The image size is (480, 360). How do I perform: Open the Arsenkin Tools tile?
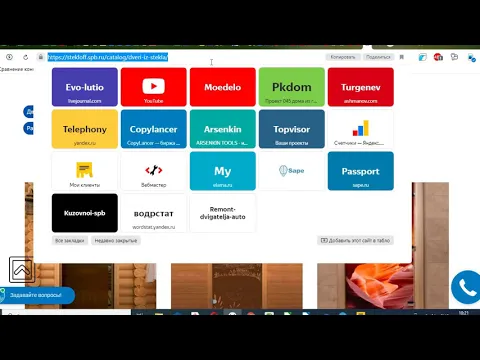pos(223,129)
